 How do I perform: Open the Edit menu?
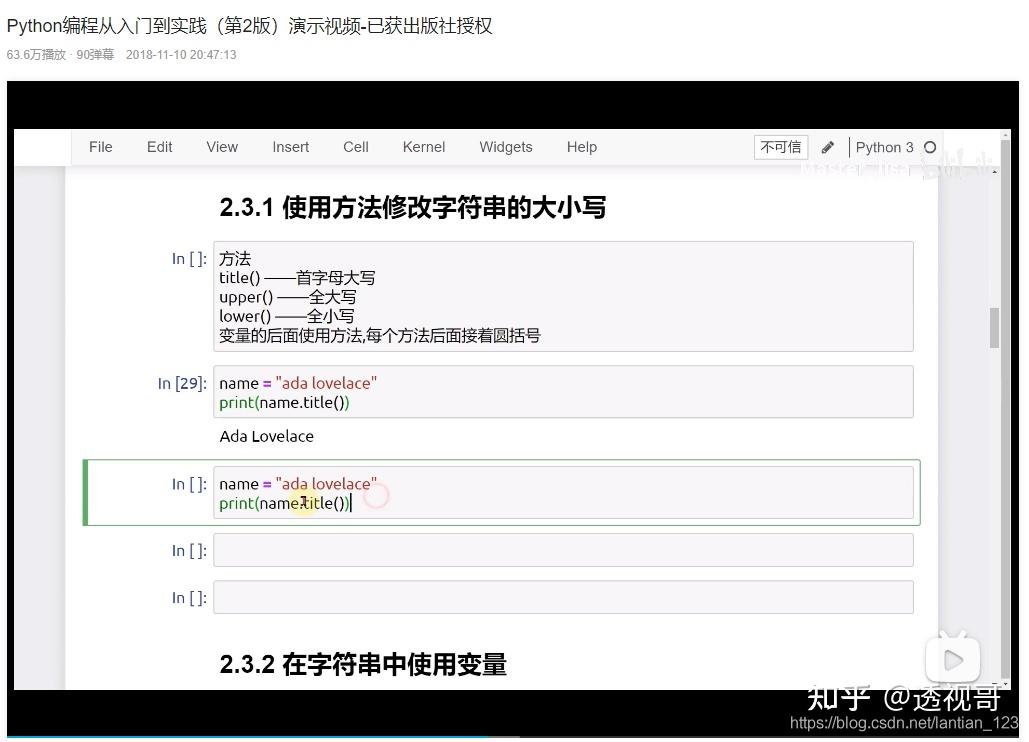[x=159, y=146]
